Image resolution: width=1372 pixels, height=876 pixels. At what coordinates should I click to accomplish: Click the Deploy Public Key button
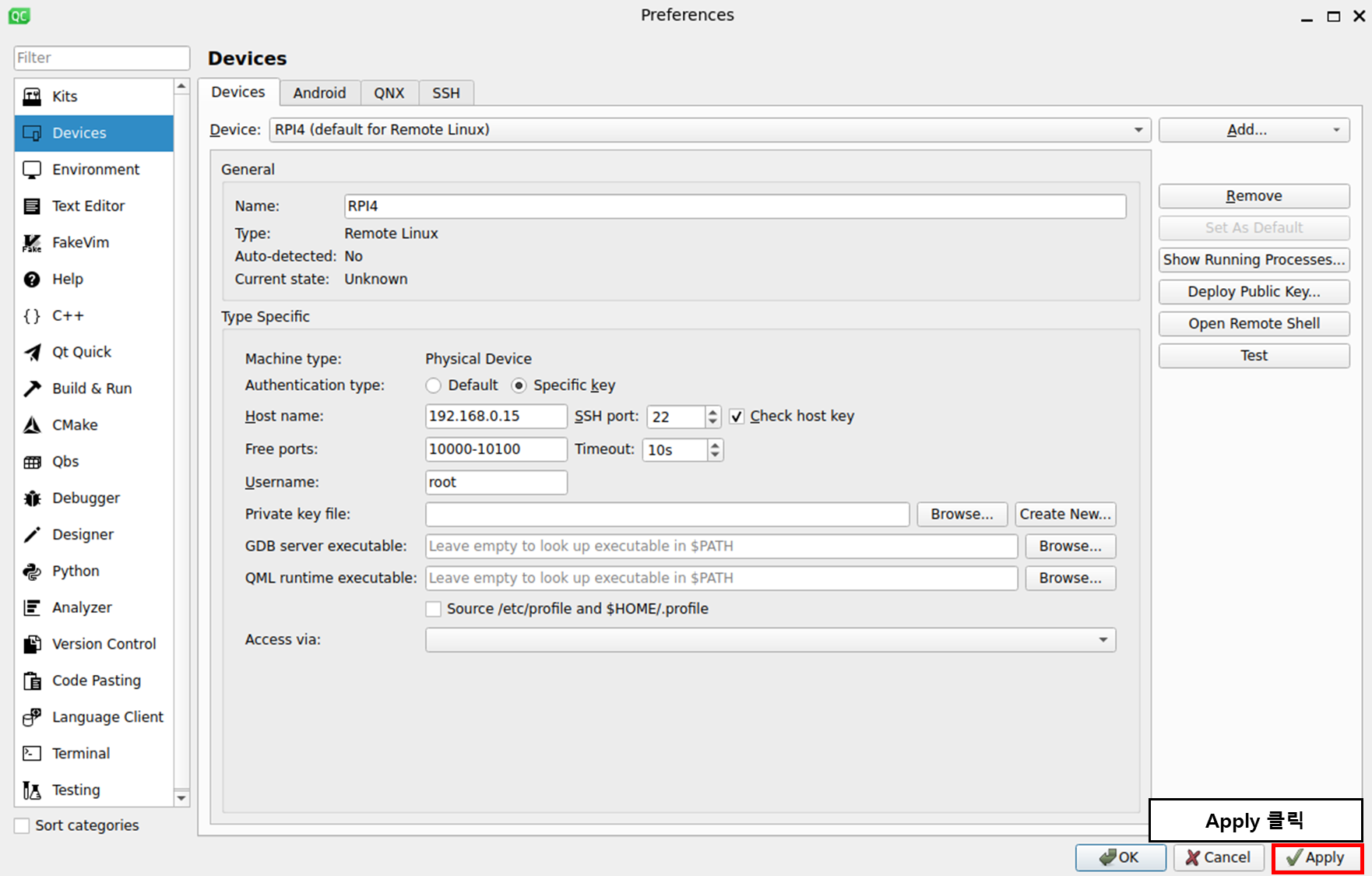click(1254, 292)
